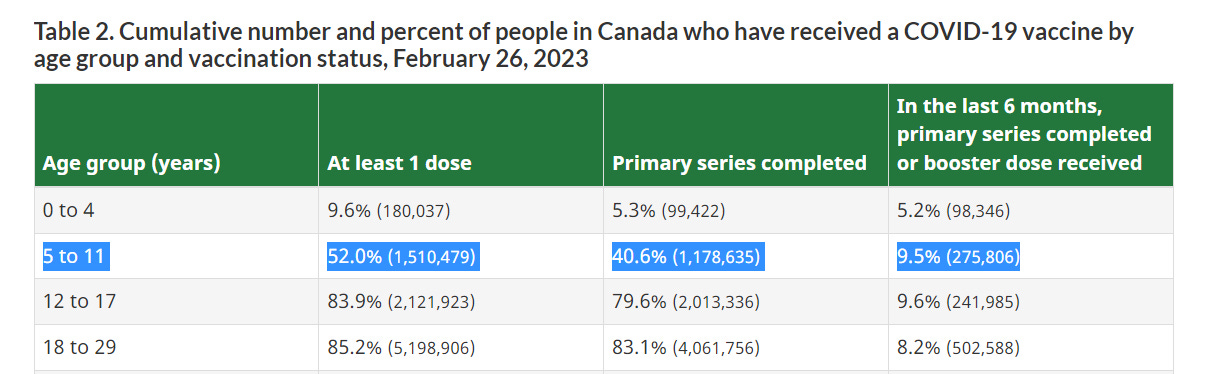This screenshot has width=1210, height=374.
Task: Click the 18 to 29 age row label
Action: click(75, 348)
